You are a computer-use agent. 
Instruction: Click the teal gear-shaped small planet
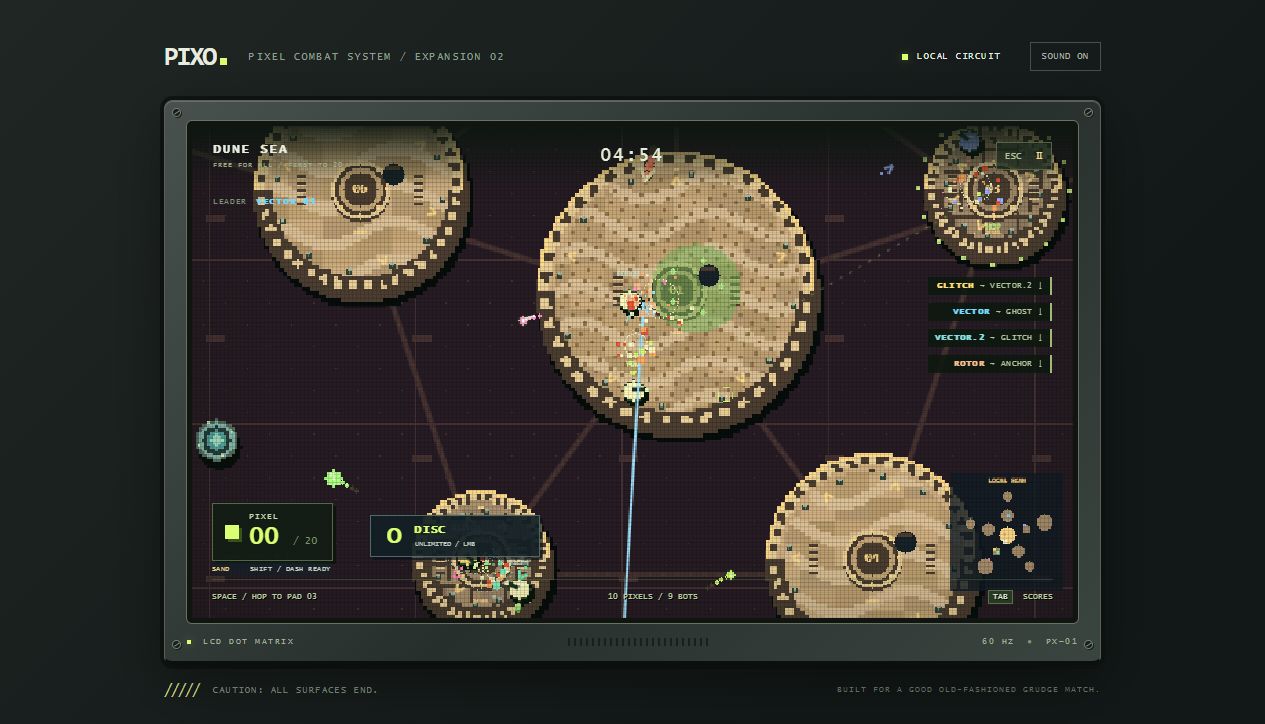216,440
